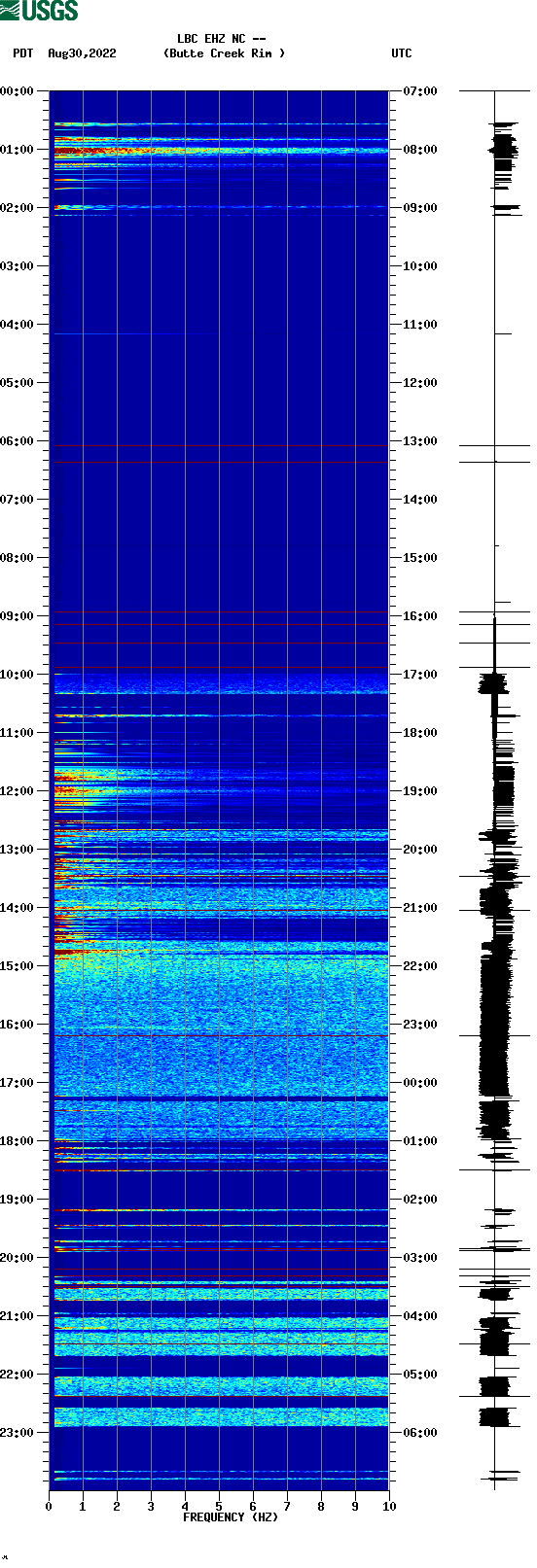Select the station title 'LBC EHZ NC --'
The width and height of the screenshot is (537, 1568).
click(222, 39)
